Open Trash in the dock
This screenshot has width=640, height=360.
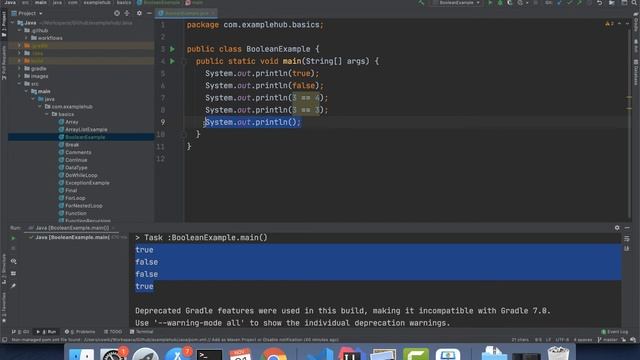point(558,354)
